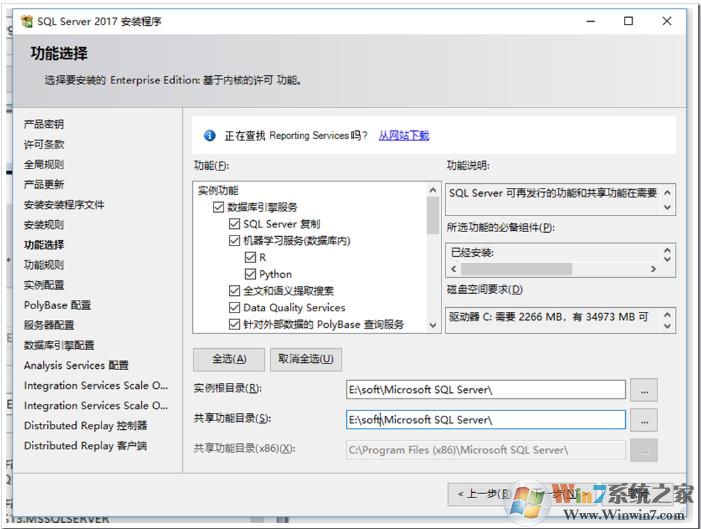Toggle 机器学习服务(数据库内) checkbox
The image size is (701, 529).
coord(234,241)
